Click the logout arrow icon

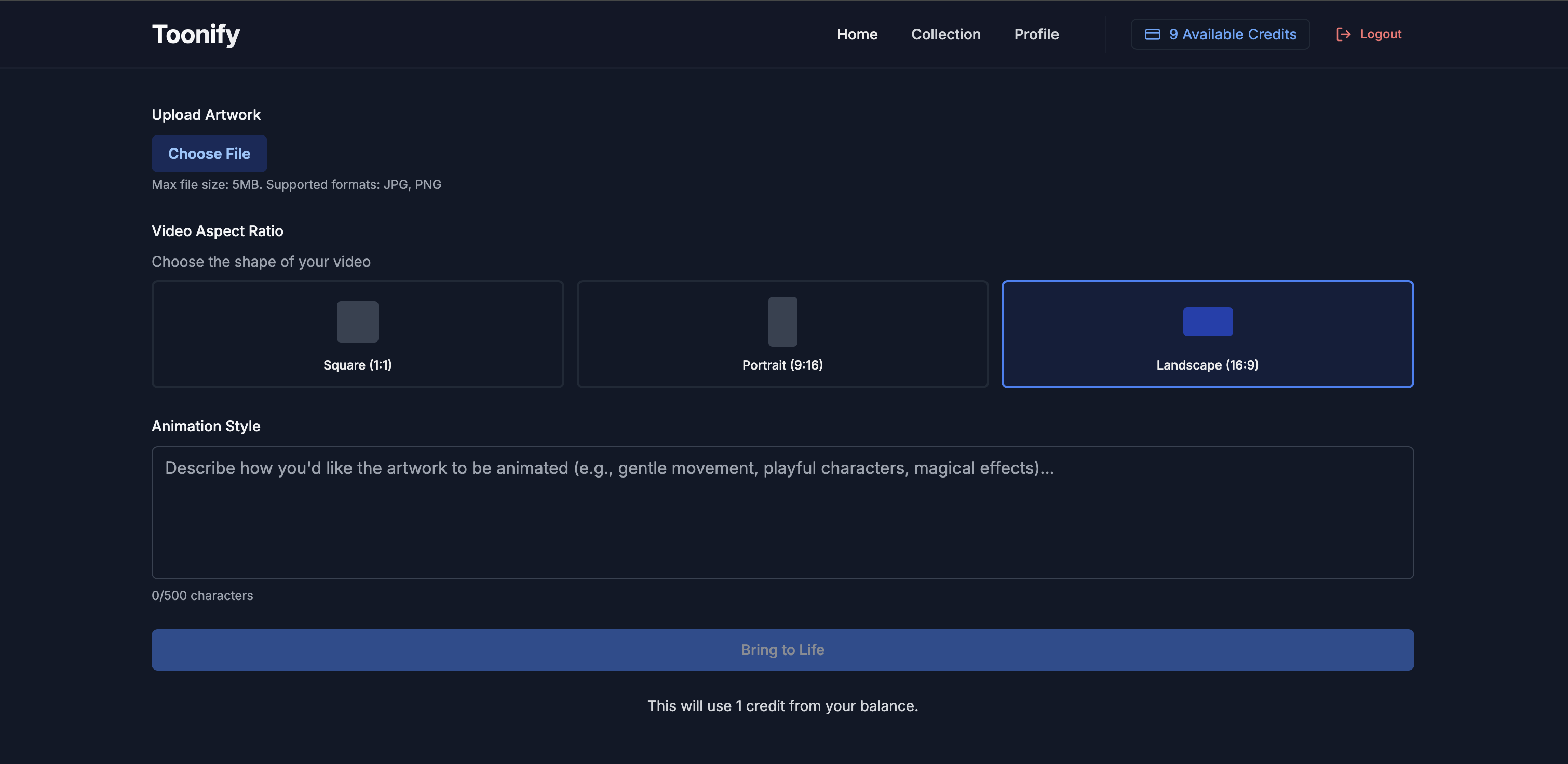[1343, 34]
